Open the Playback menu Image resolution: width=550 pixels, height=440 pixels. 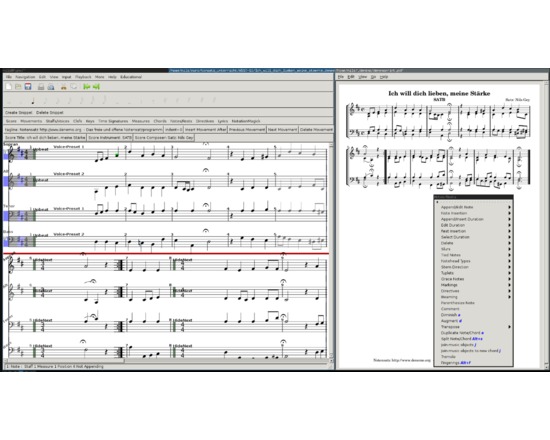pos(83,77)
